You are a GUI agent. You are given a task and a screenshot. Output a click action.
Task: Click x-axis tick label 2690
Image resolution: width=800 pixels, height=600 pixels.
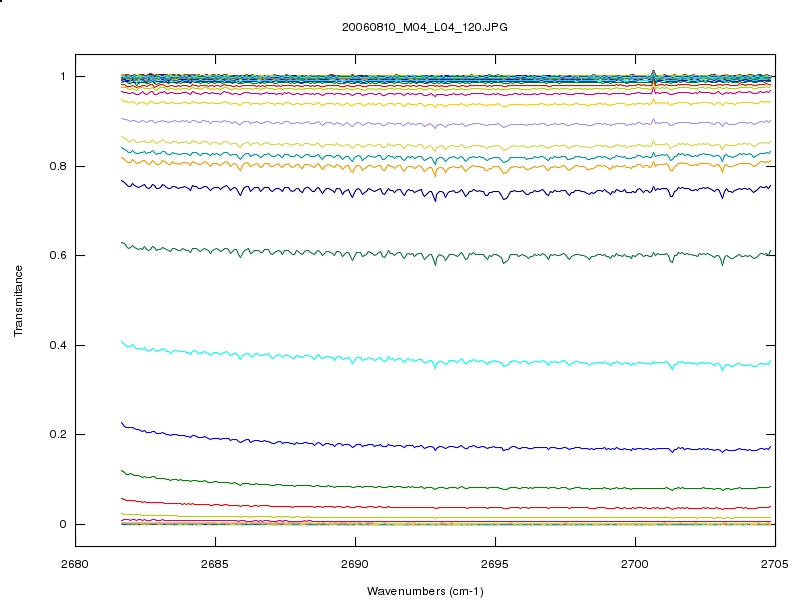[x=355, y=564]
